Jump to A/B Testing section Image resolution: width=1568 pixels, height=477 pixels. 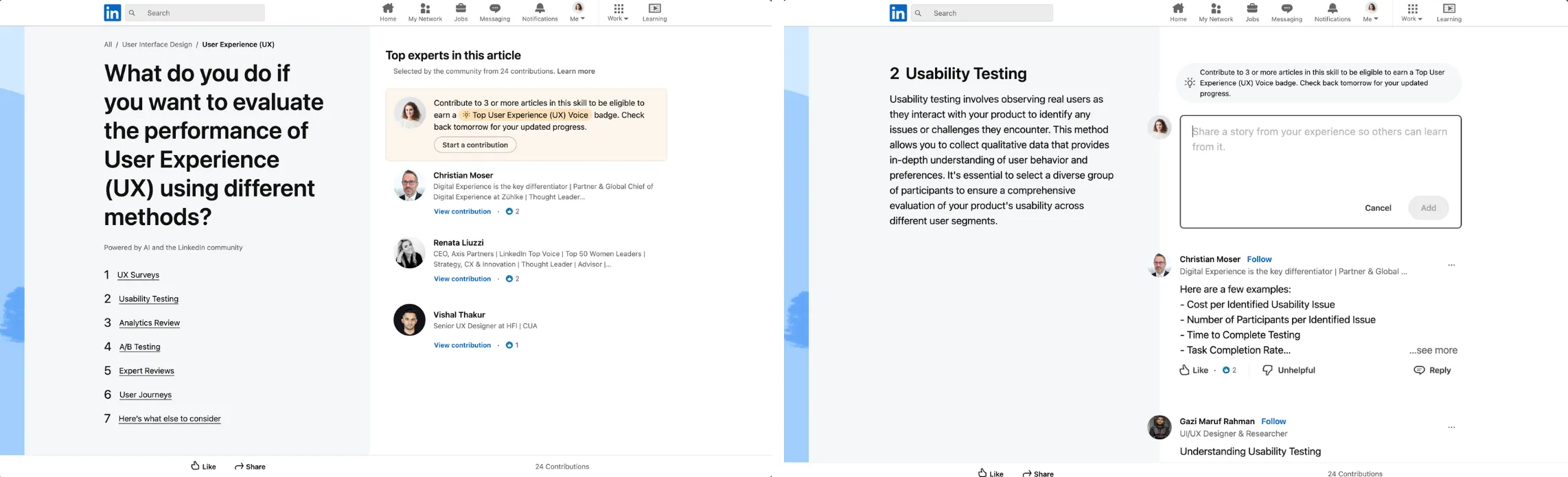[x=139, y=347]
